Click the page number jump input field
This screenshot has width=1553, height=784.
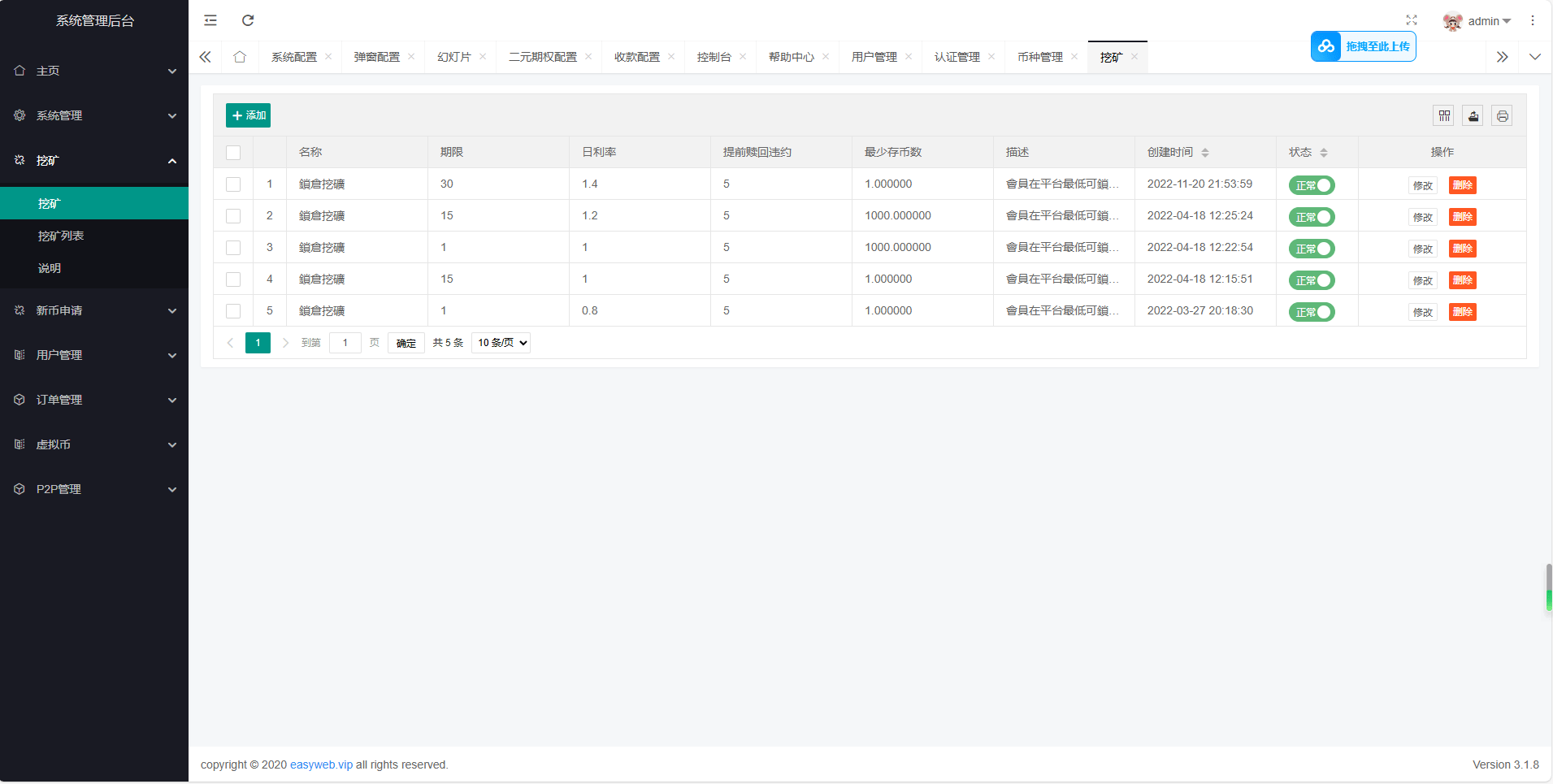coord(345,343)
